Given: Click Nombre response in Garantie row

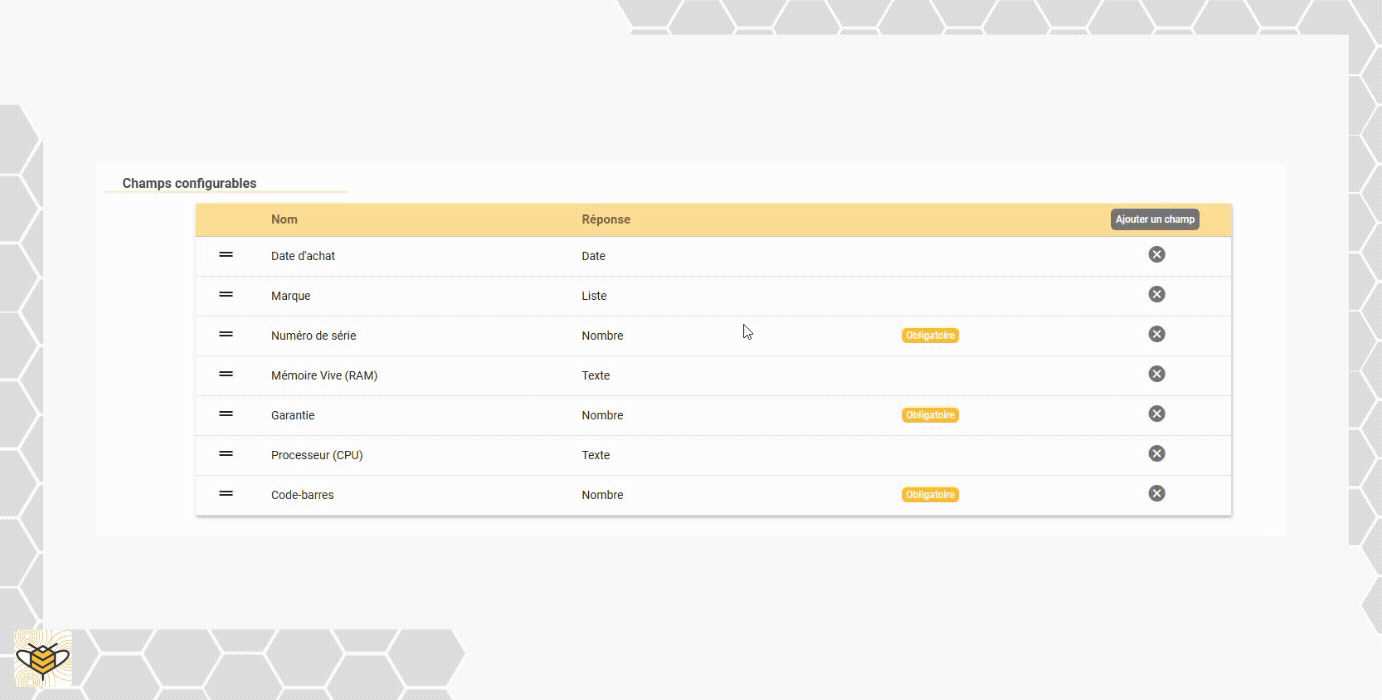Looking at the screenshot, I should (x=602, y=415).
